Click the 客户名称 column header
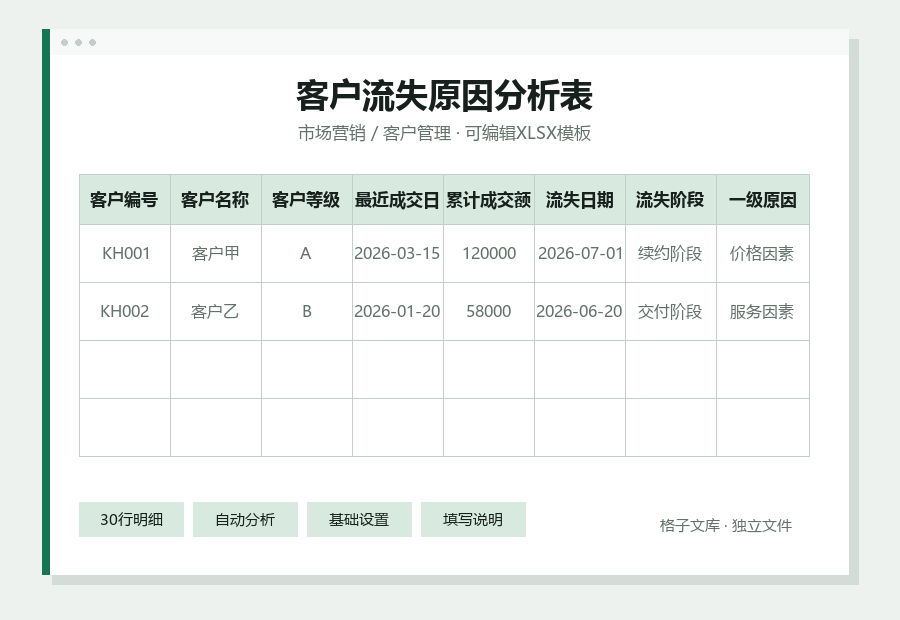Screen dimensions: 900x620 pyautogui.click(x=216, y=200)
